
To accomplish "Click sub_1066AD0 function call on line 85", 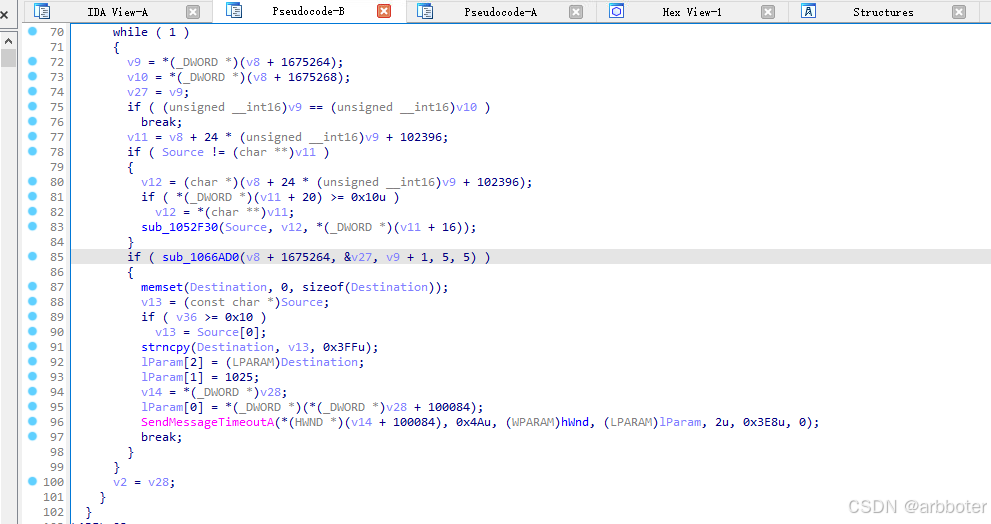I will pos(200,257).
